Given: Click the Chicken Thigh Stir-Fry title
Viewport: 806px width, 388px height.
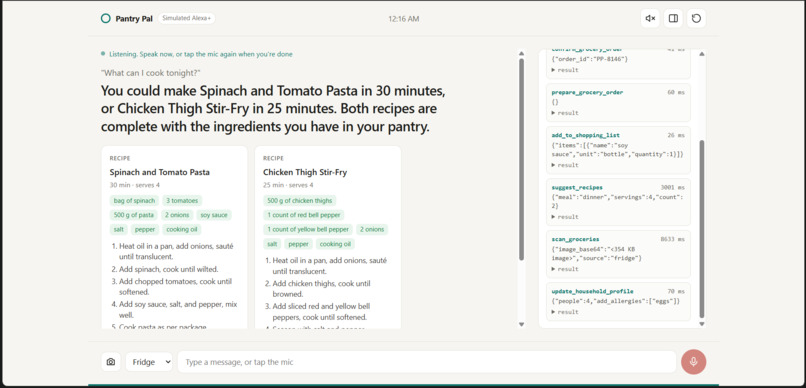Looking at the screenshot, I should tap(305, 172).
